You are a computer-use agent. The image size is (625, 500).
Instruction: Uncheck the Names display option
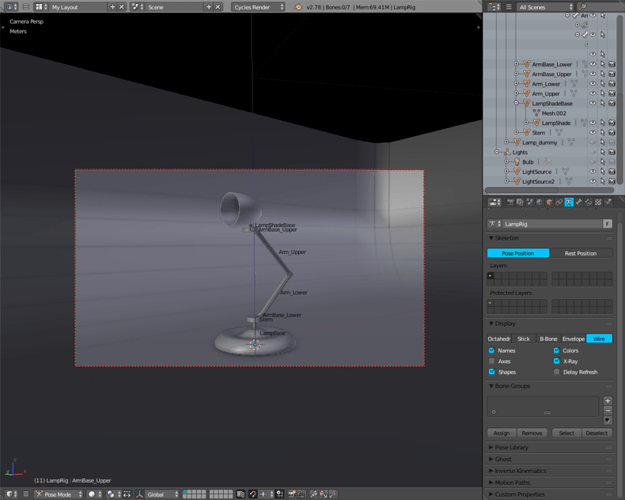[x=492, y=351]
